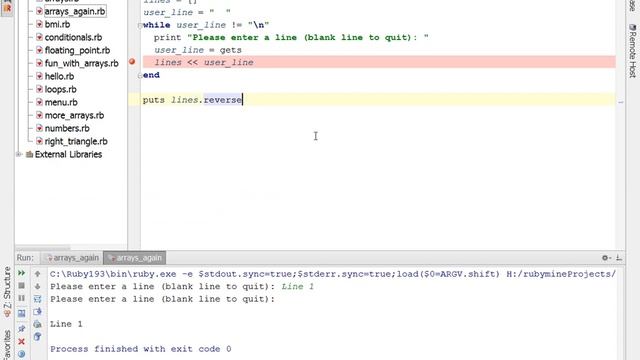Open arrays_again.rb in project tree
This screenshot has width=640, height=360.
click(75, 11)
